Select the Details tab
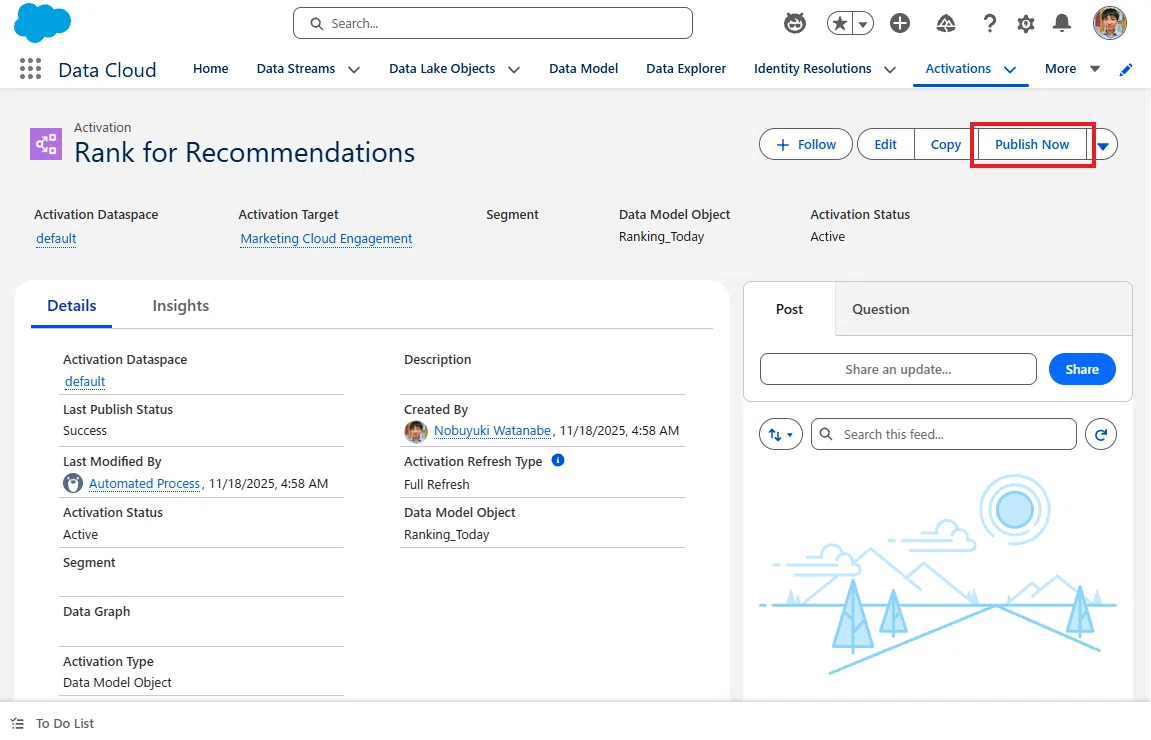The width and height of the screenshot is (1151, 740). tap(71, 305)
